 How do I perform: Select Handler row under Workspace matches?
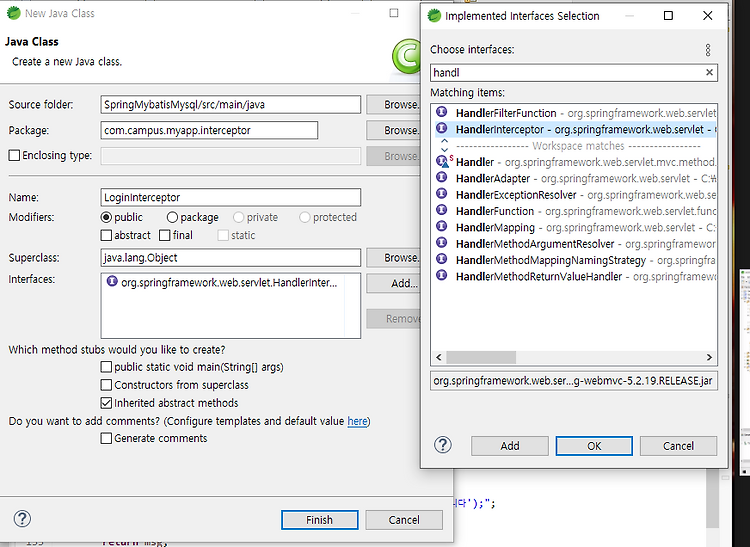576,162
